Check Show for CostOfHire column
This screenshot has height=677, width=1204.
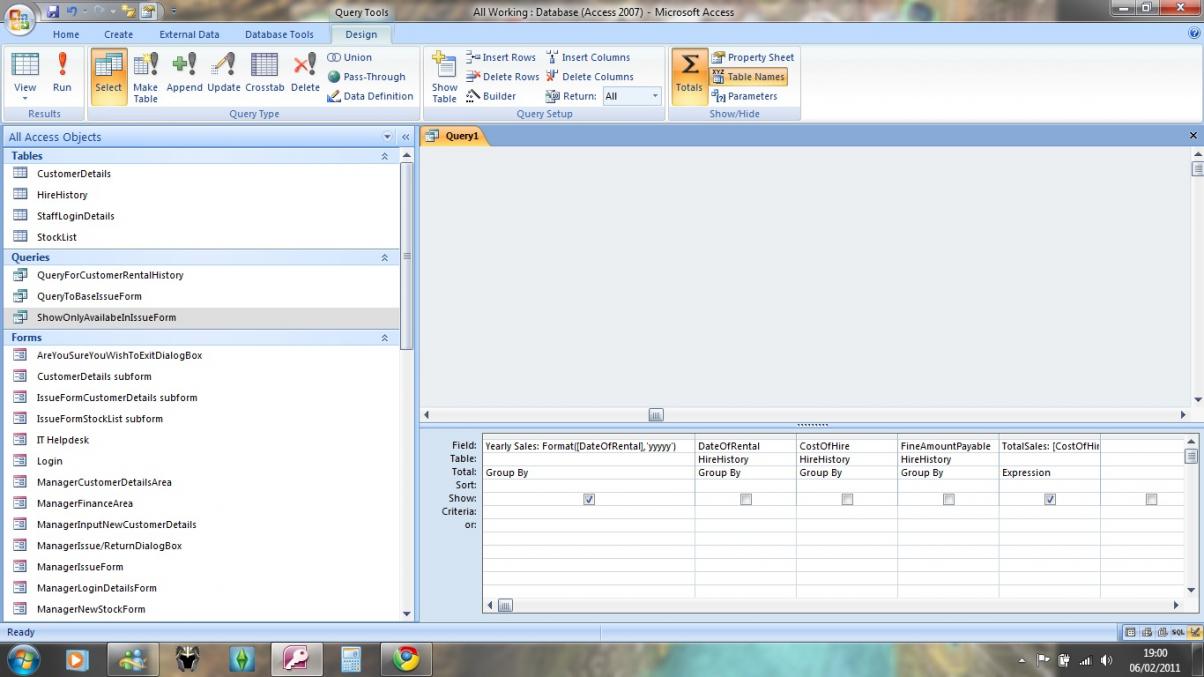[847, 499]
